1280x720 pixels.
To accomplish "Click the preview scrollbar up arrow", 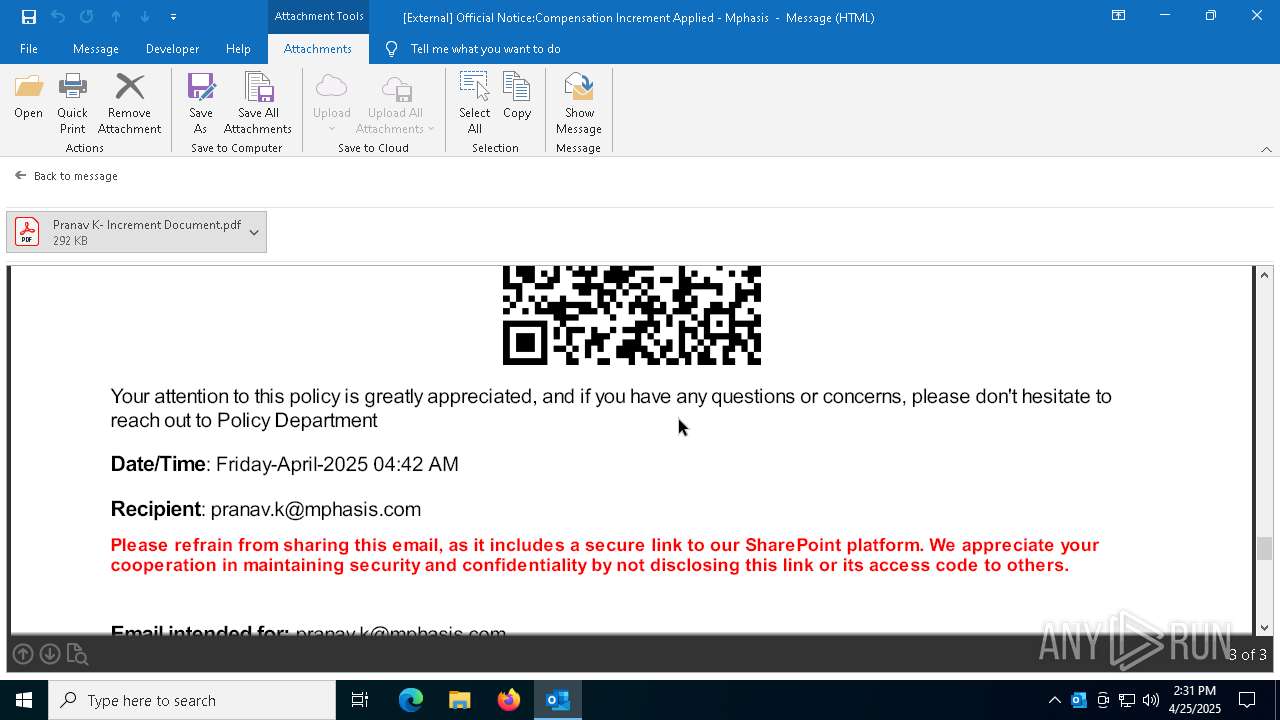I will click(1264, 275).
